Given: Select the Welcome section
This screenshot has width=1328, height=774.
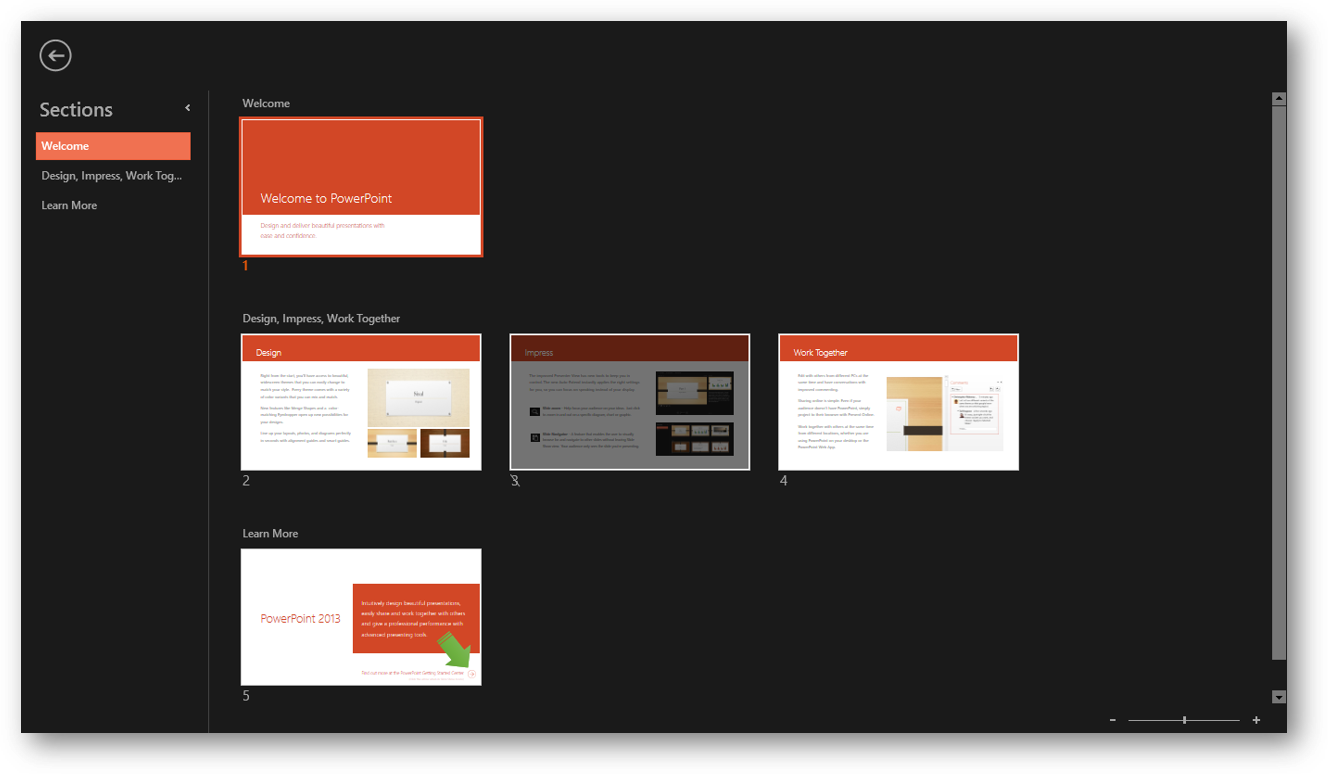Looking at the screenshot, I should coord(113,146).
